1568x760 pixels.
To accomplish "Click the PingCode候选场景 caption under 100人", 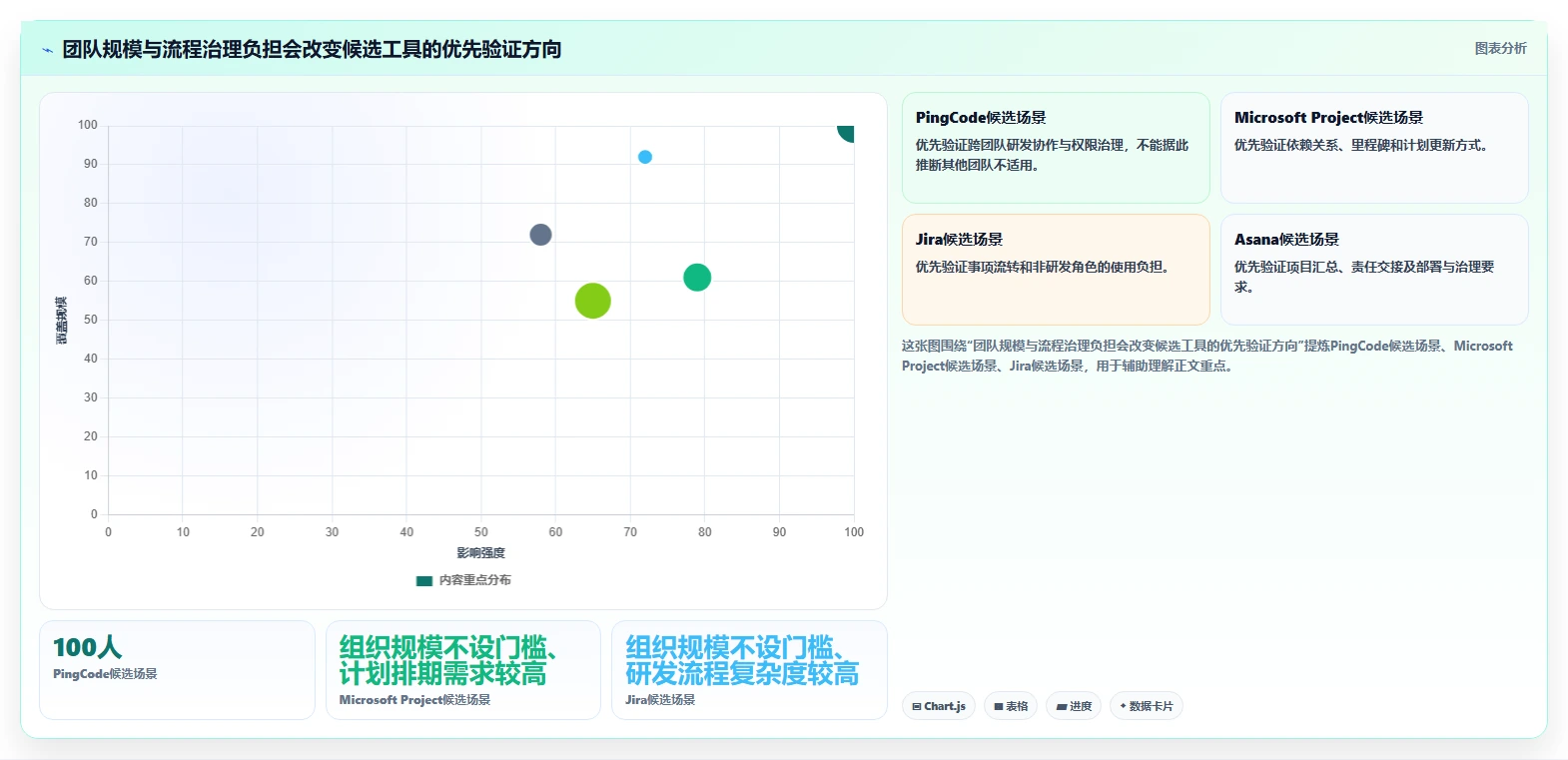I will pyautogui.click(x=105, y=674).
